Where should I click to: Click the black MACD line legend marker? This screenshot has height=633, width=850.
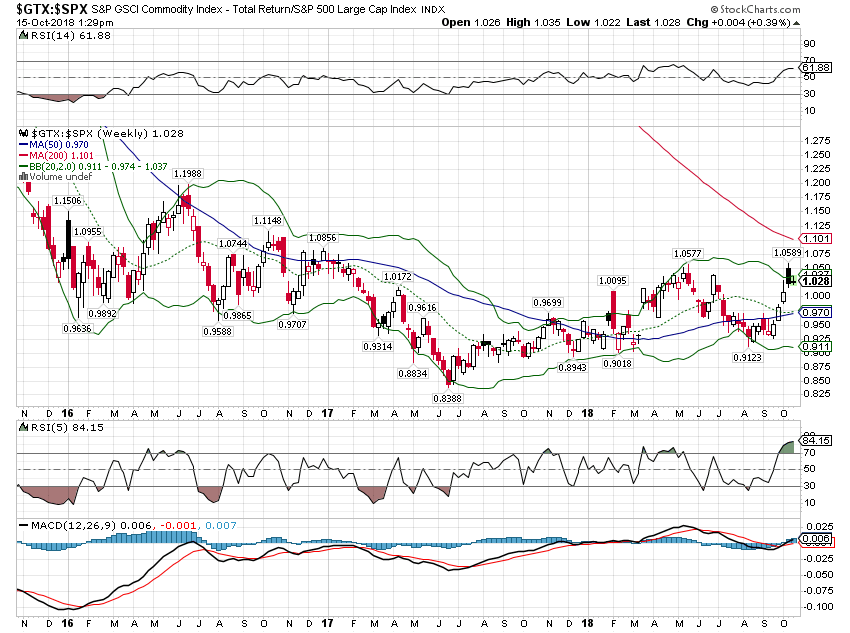pos(23,525)
